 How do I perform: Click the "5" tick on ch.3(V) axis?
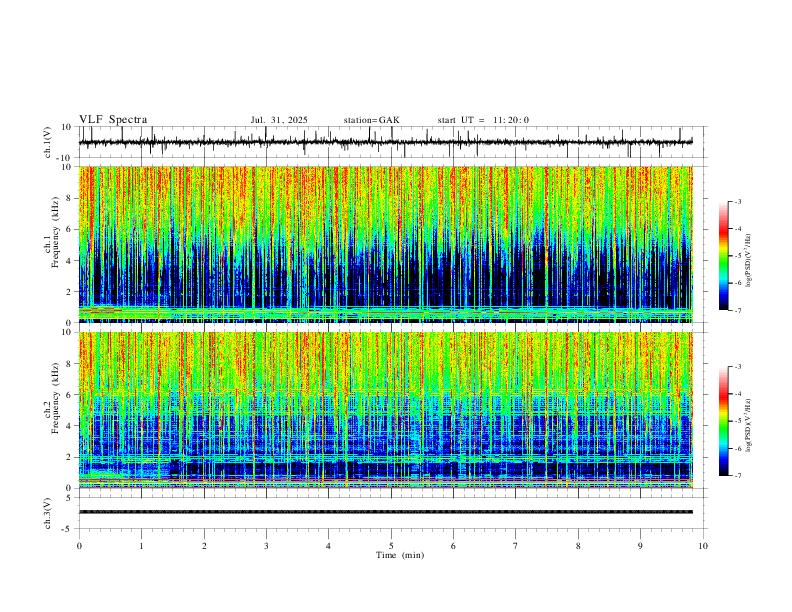pyautogui.click(x=69, y=498)
